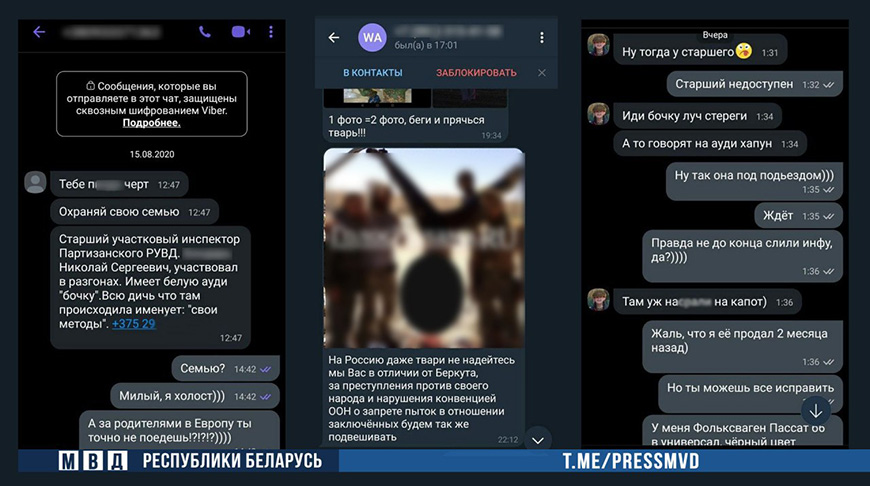This screenshot has height=486, width=870.
Task: Start a video call with the camera icon
Action: [240, 32]
